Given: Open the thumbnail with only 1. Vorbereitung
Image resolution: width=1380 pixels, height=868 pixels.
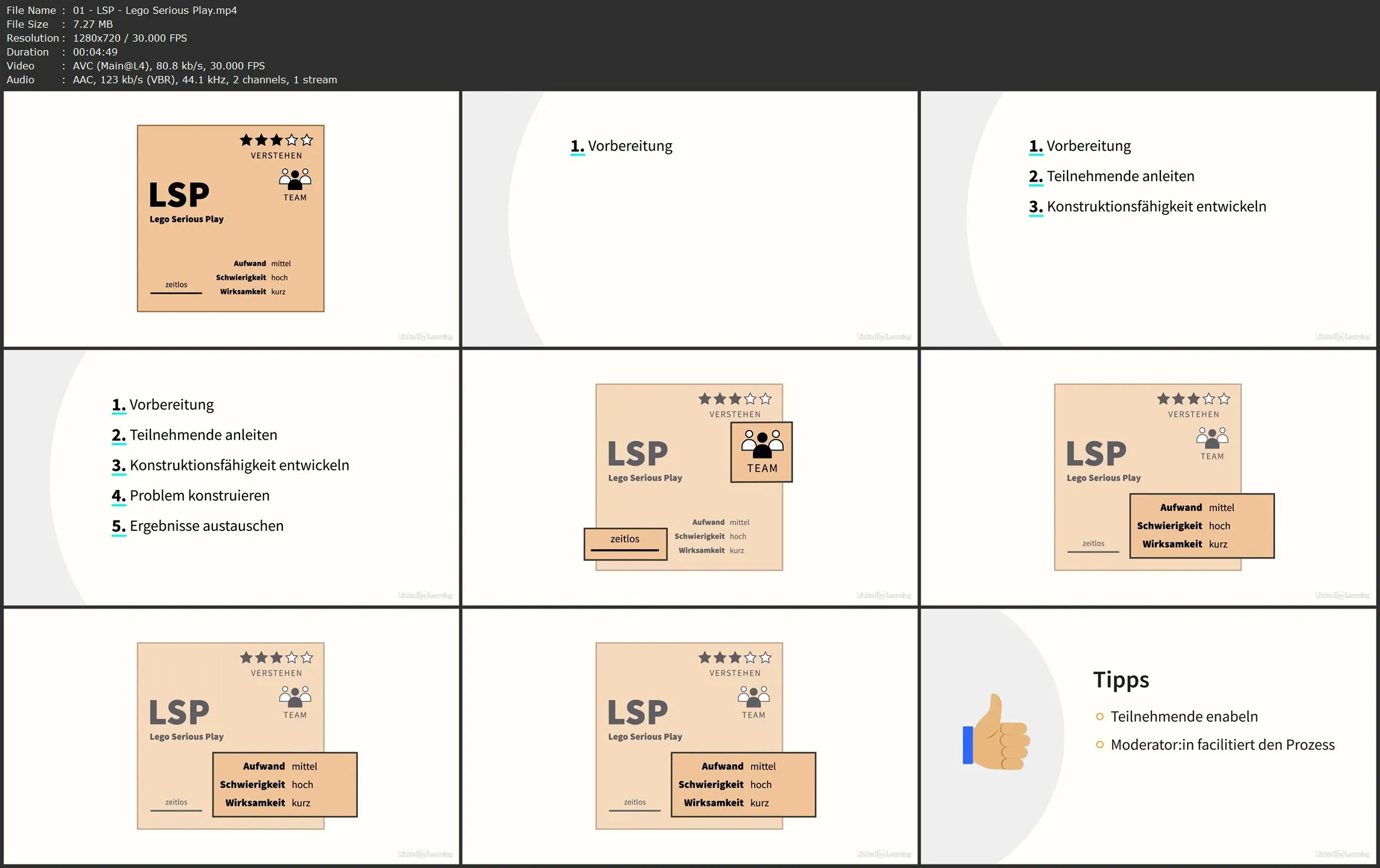Looking at the screenshot, I should click(x=690, y=219).
